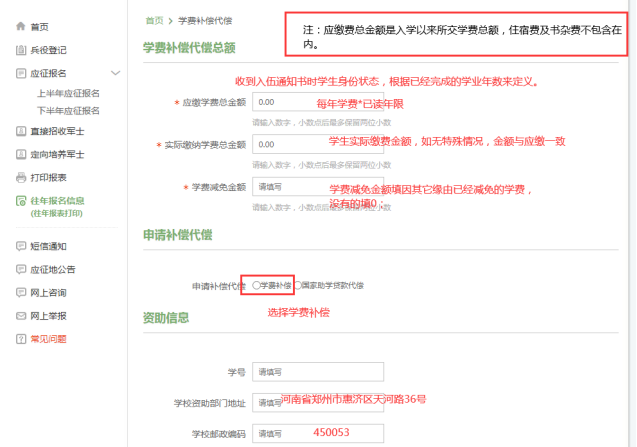The width and height of the screenshot is (637, 447).
Task: Open 下半年应征报名 submenu item
Action: 68,109
